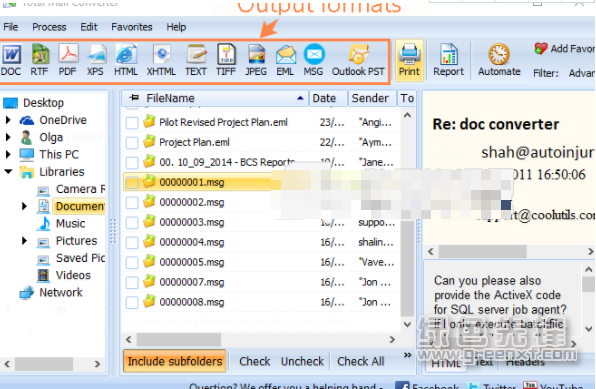Click the Print toolbar icon
Screen dimensions: 596x389
point(409,60)
